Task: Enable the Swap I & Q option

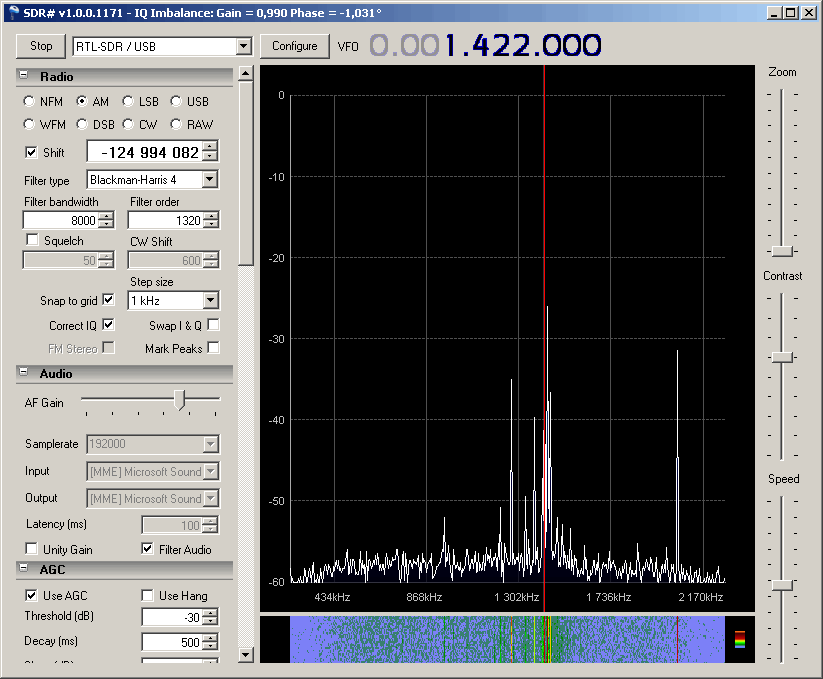Action: [x=212, y=325]
